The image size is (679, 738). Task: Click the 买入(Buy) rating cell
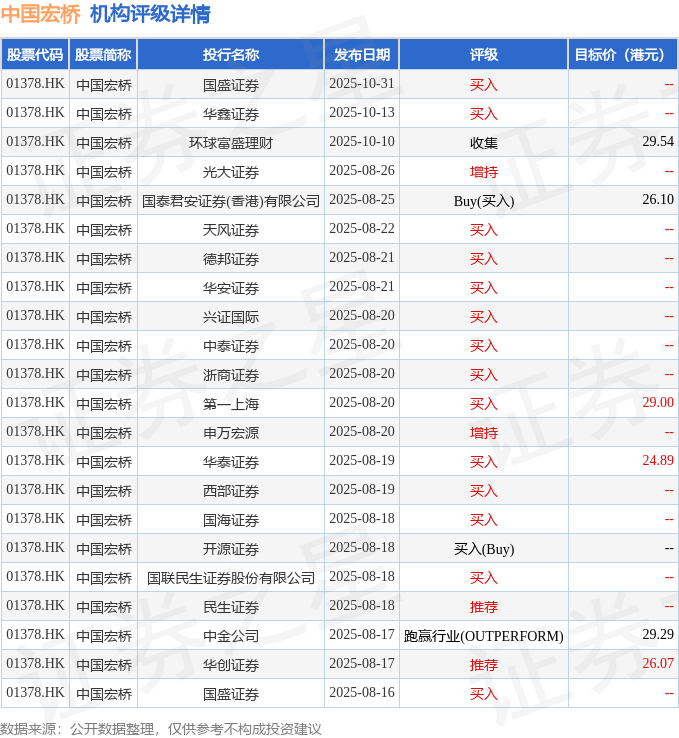(x=484, y=549)
